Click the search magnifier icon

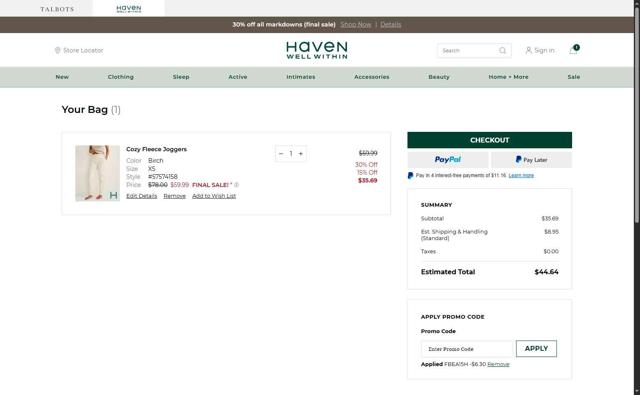point(502,51)
